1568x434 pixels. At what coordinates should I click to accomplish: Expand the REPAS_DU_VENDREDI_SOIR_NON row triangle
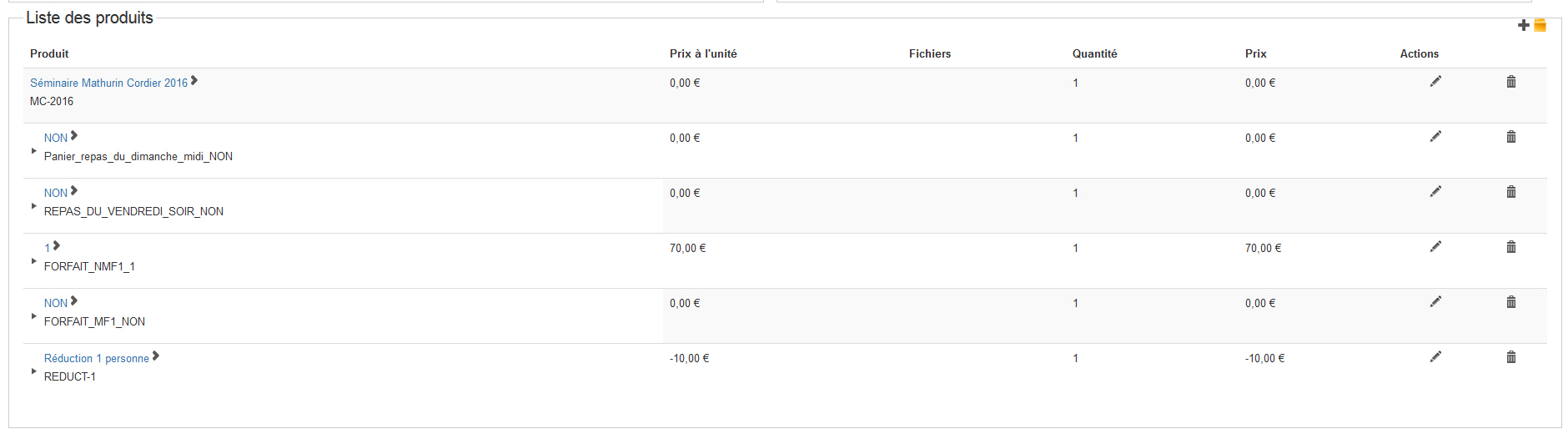tap(33, 206)
